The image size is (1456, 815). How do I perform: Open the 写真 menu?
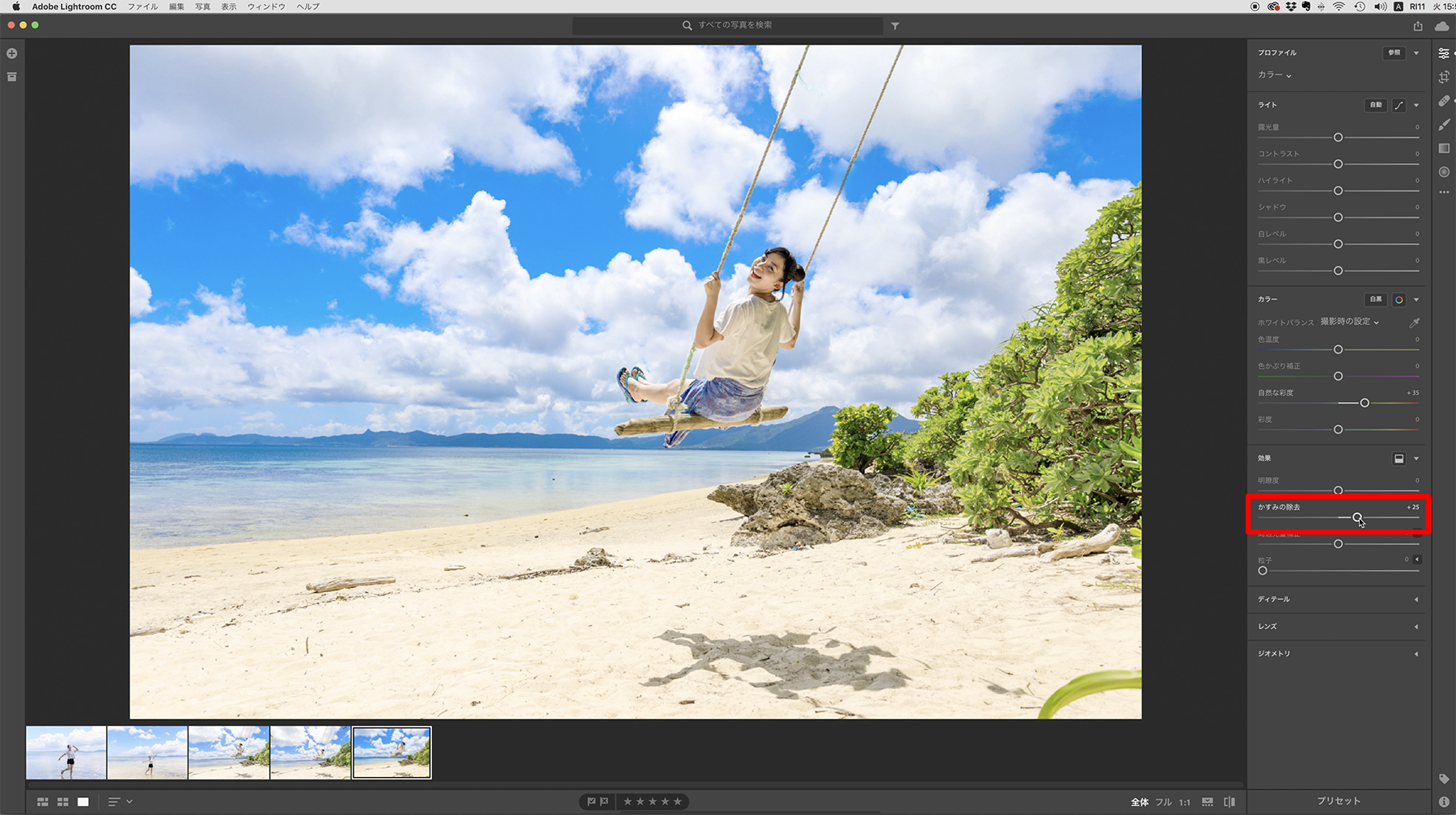pos(203,6)
